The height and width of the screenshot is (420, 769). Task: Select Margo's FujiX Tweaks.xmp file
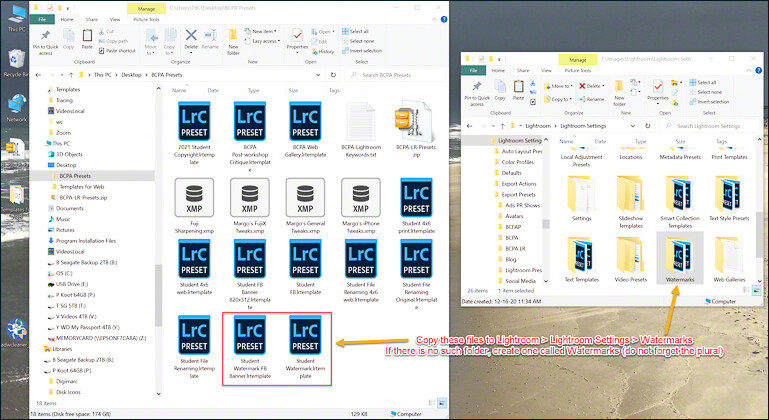point(250,206)
